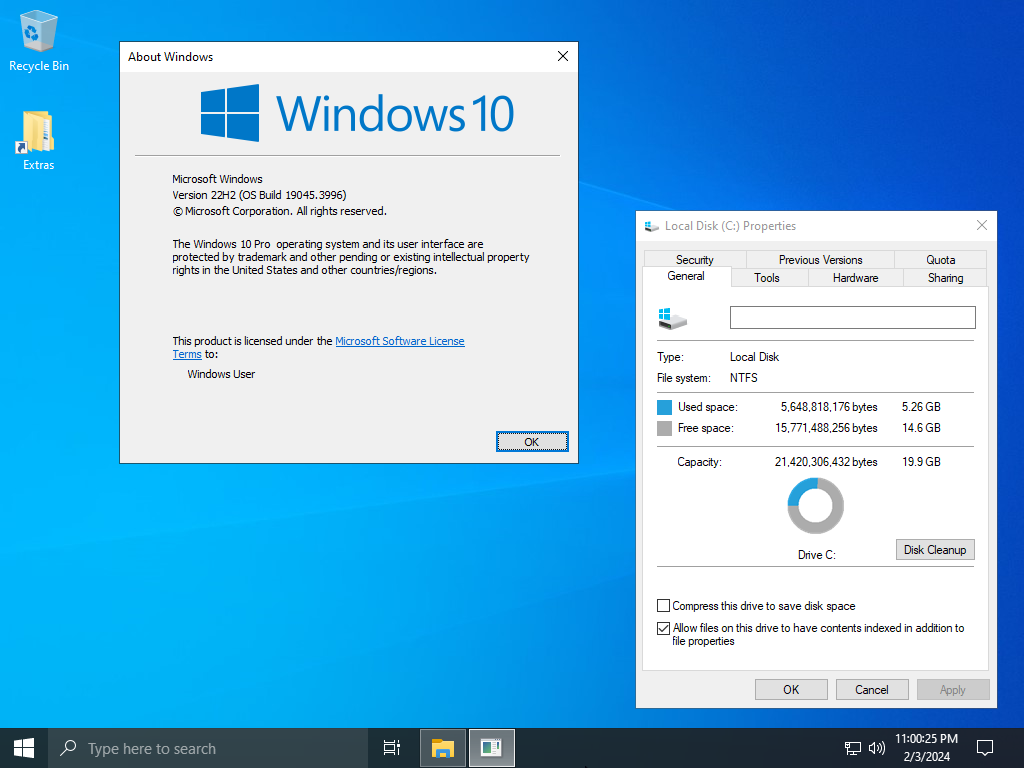The image size is (1024, 768).
Task: Select the Previous Versions tab
Action: click(820, 260)
